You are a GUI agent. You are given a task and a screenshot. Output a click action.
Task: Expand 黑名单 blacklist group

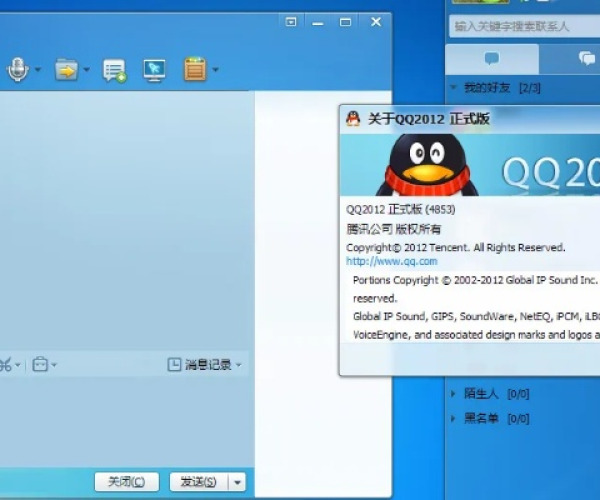[453, 418]
